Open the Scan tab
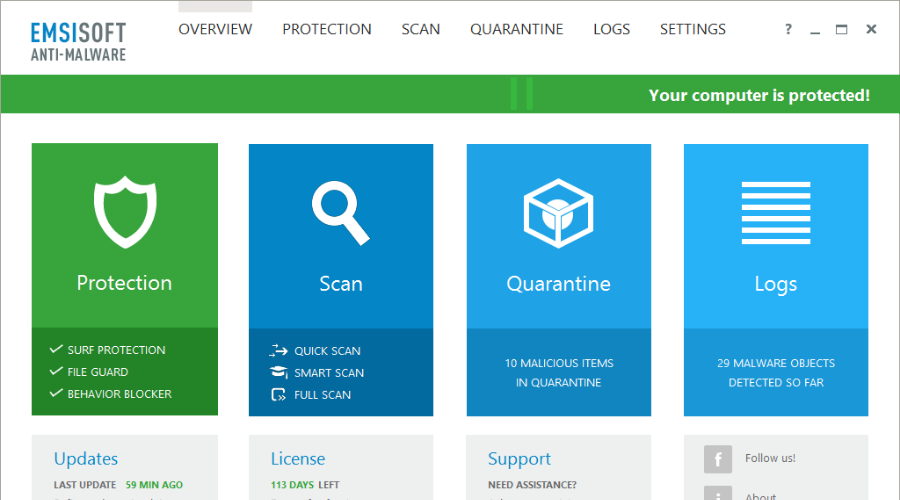 pyautogui.click(x=421, y=29)
